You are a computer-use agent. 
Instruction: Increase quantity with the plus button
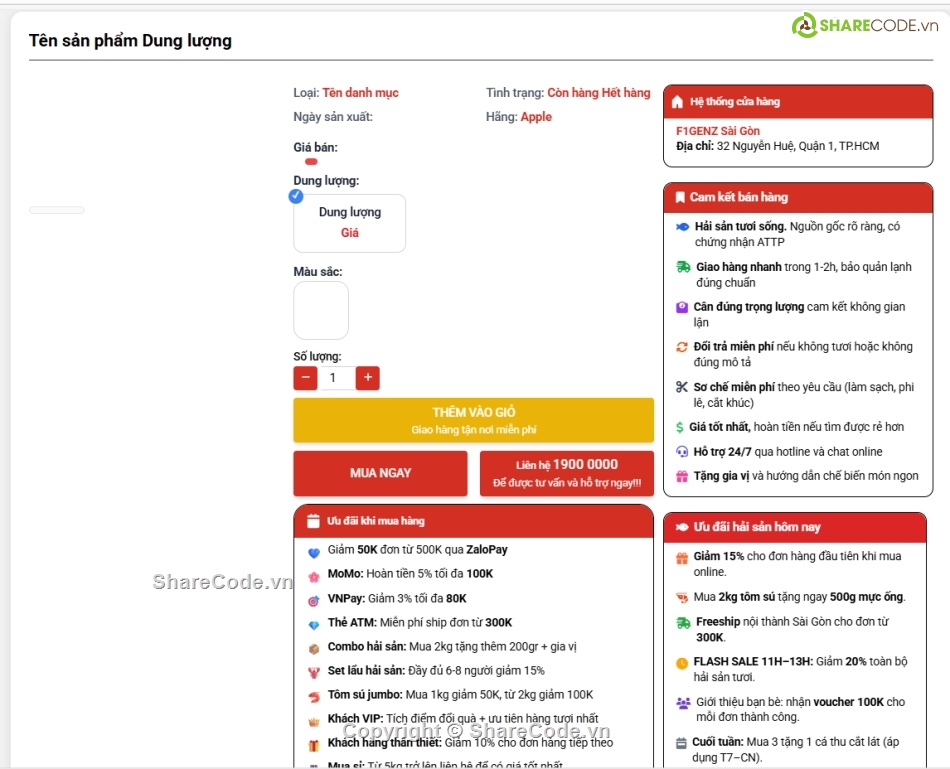point(368,378)
